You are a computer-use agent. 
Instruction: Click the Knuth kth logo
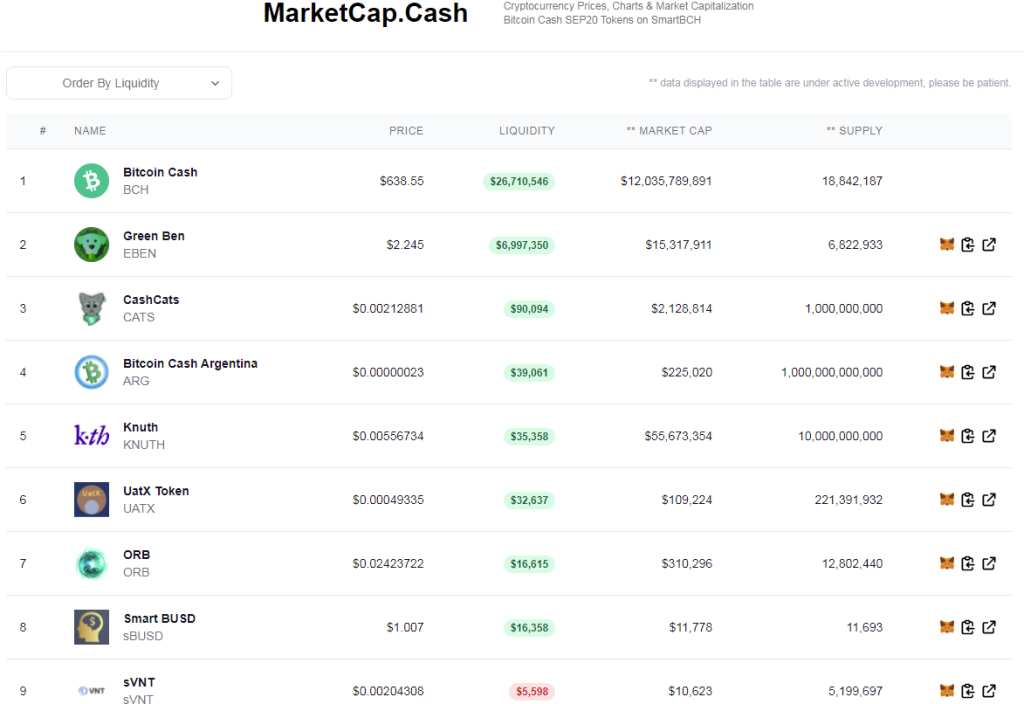[x=91, y=436]
